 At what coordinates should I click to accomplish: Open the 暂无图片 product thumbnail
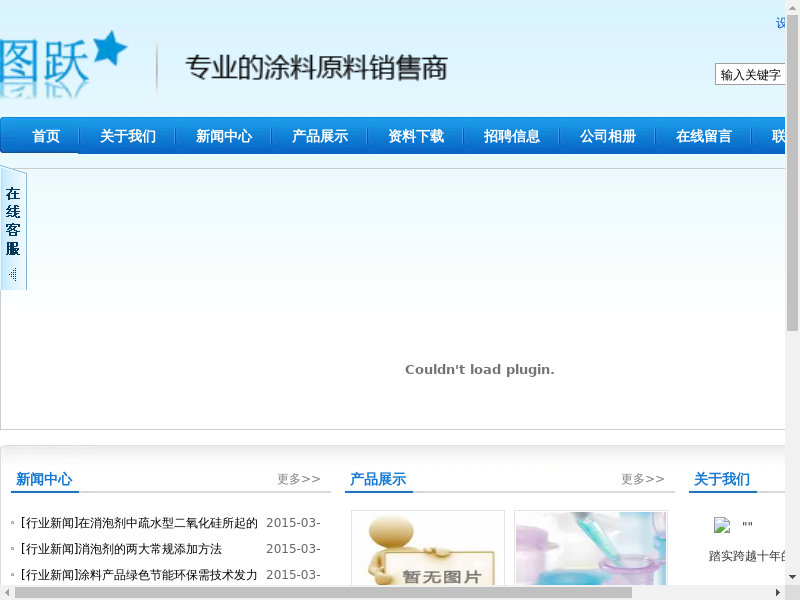click(x=428, y=547)
